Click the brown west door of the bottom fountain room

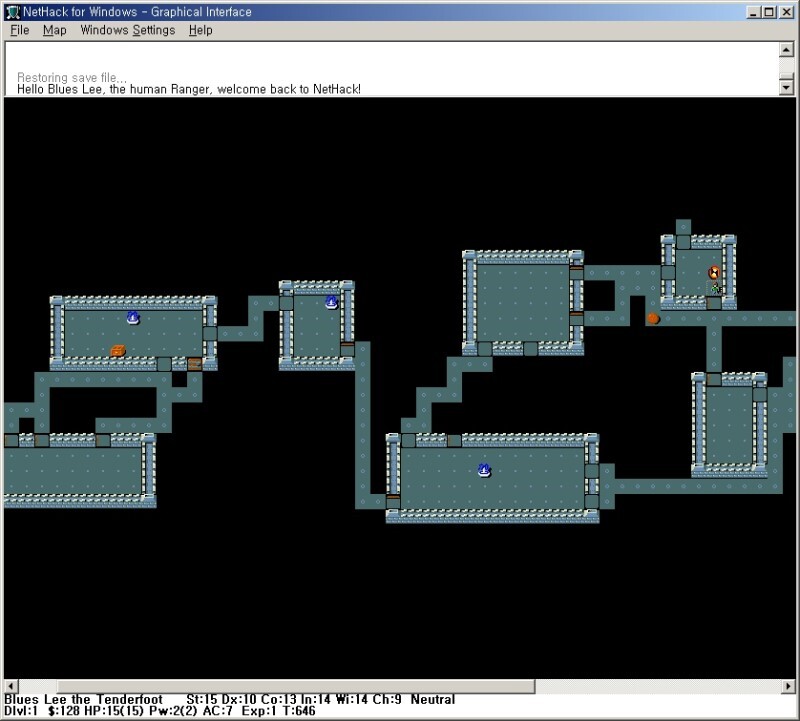(393, 502)
